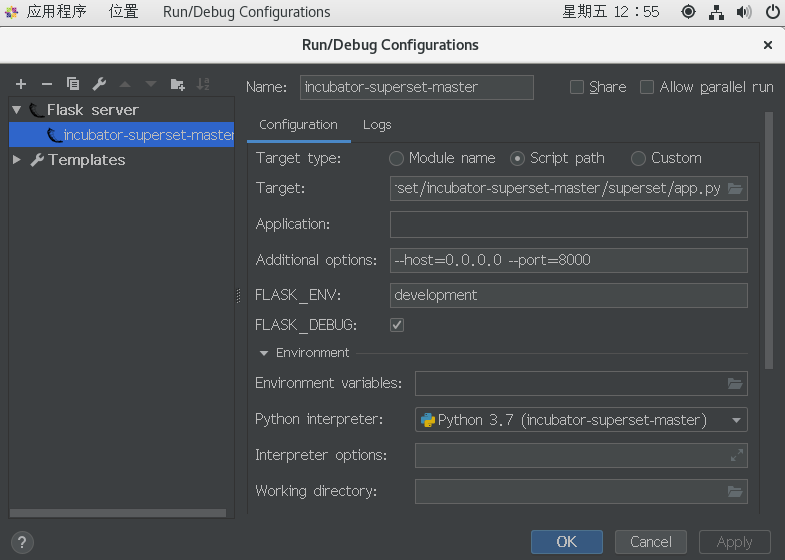This screenshot has height=560, width=785.
Task: Click Run/Debug Configurations in top bar
Action: [x=246, y=12]
